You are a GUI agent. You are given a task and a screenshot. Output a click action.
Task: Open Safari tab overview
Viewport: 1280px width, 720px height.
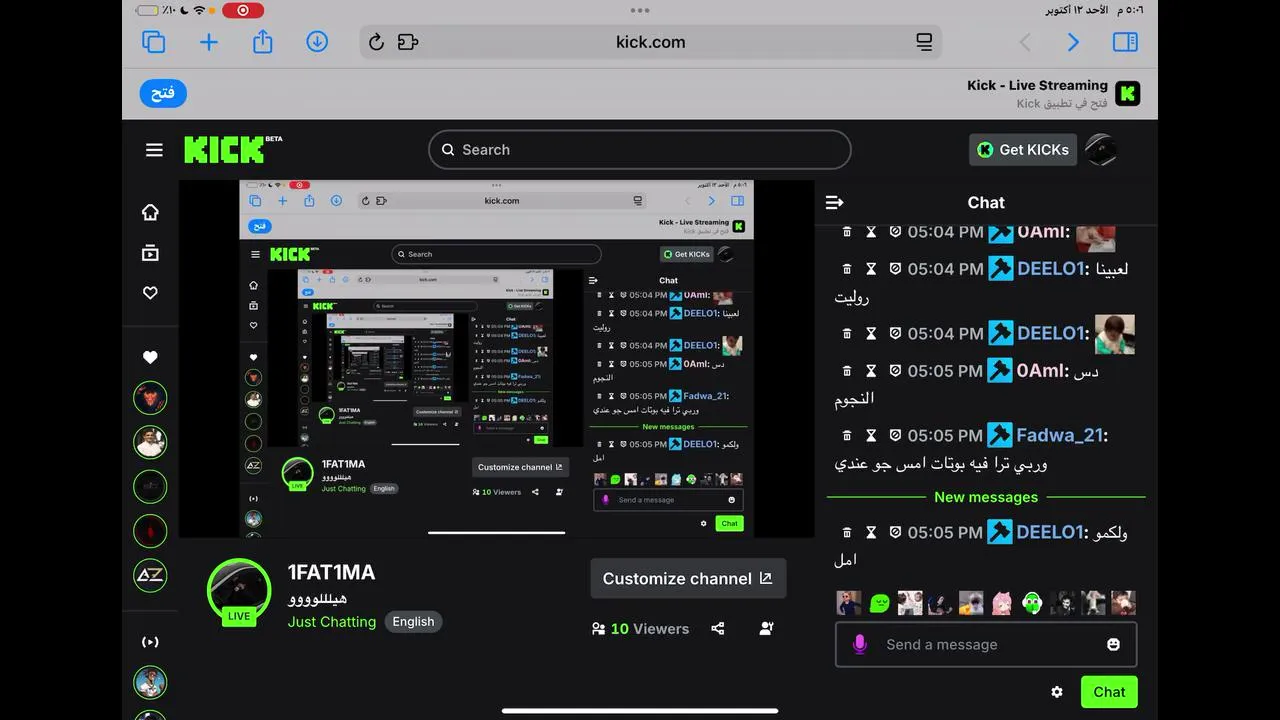tap(153, 42)
